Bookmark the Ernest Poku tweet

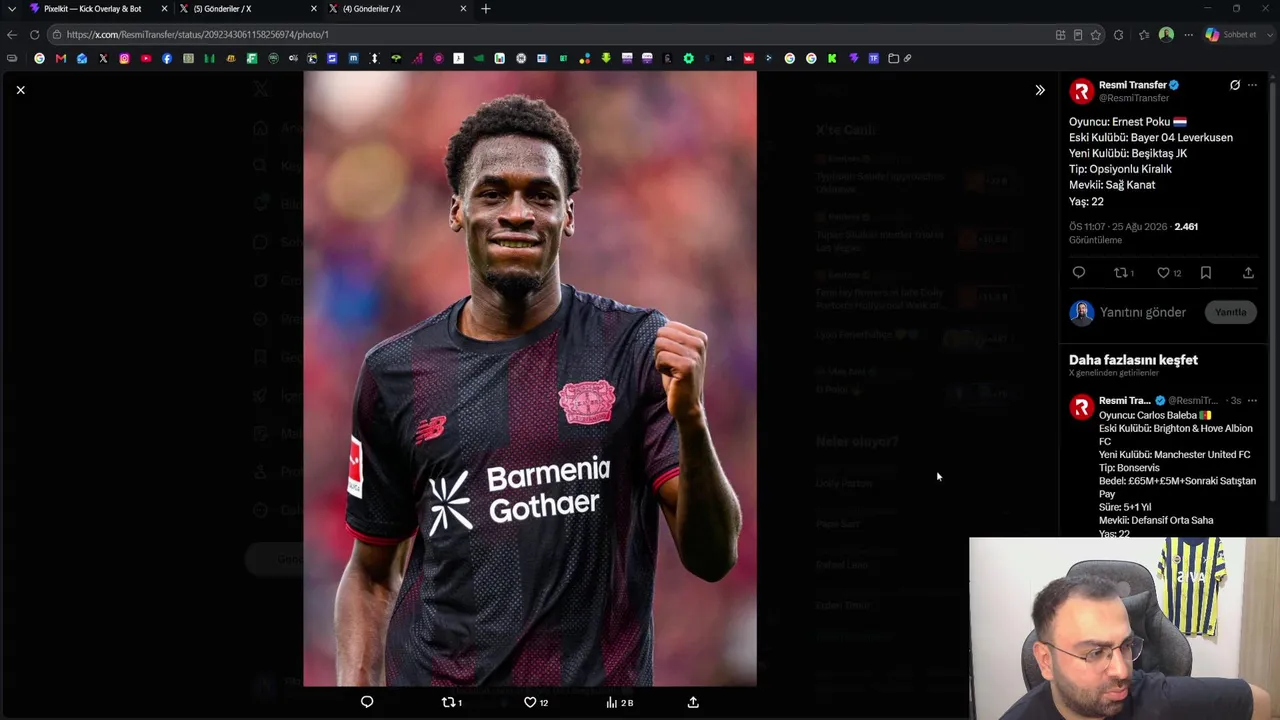pos(1206,272)
